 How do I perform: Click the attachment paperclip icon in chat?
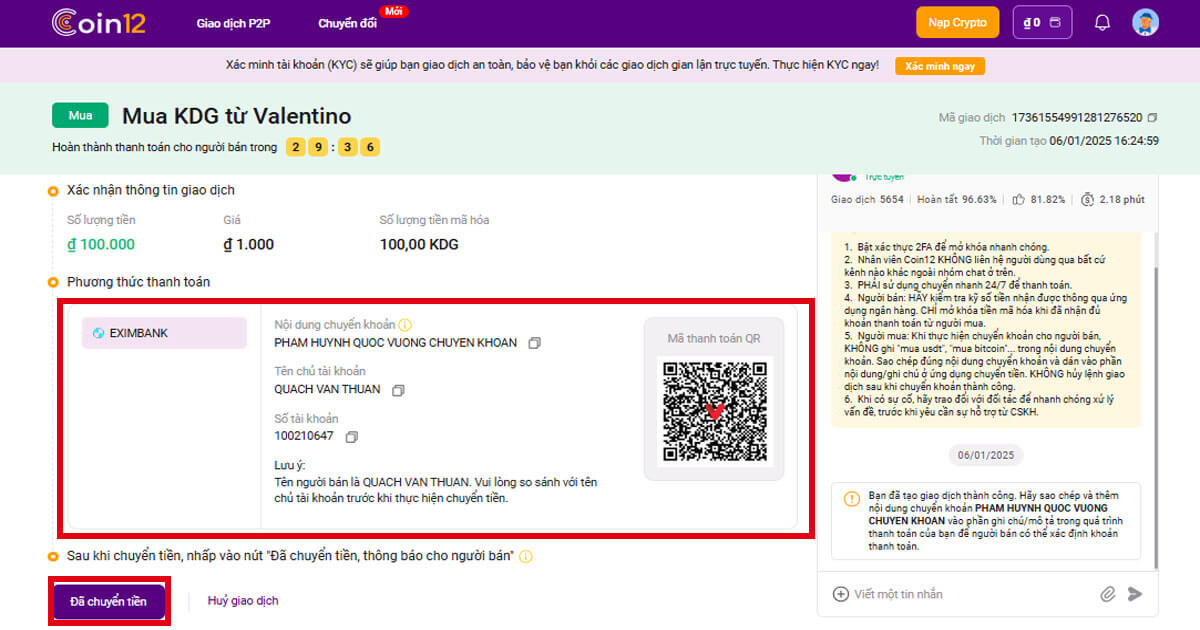coord(1107,594)
